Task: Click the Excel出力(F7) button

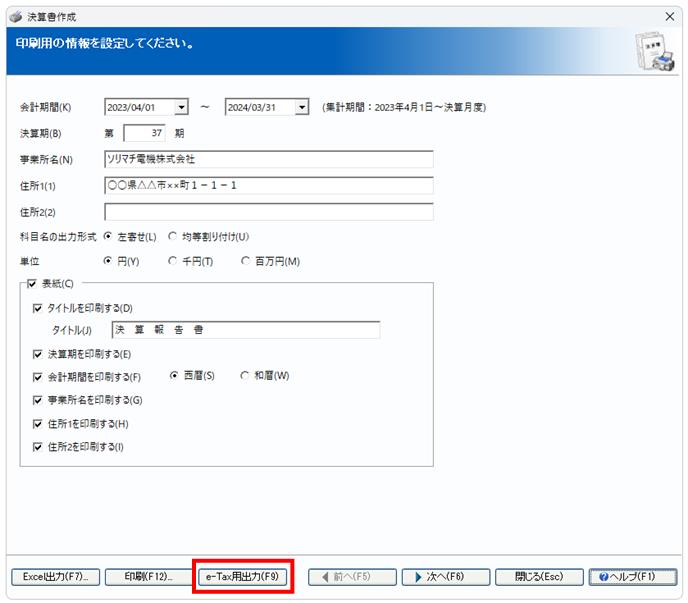Action: pyautogui.click(x=56, y=577)
